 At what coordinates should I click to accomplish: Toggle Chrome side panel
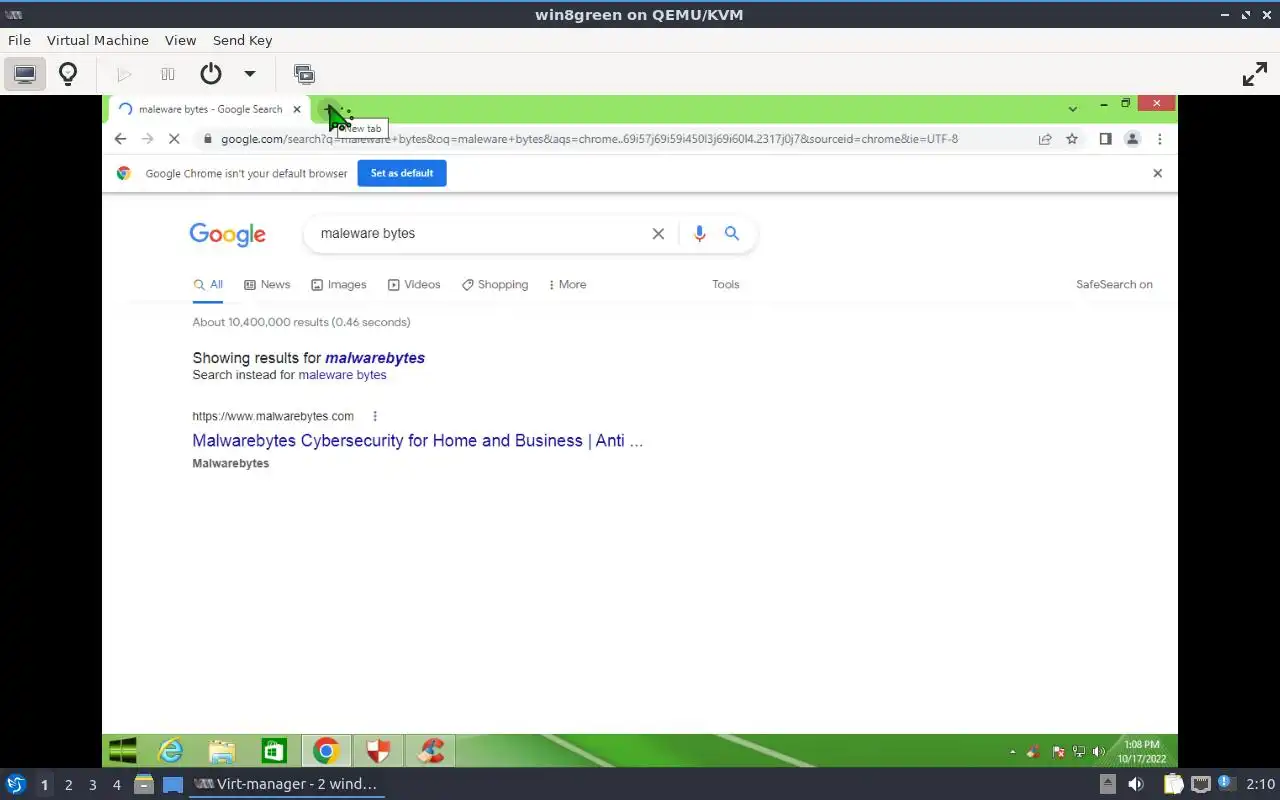coord(1105,139)
